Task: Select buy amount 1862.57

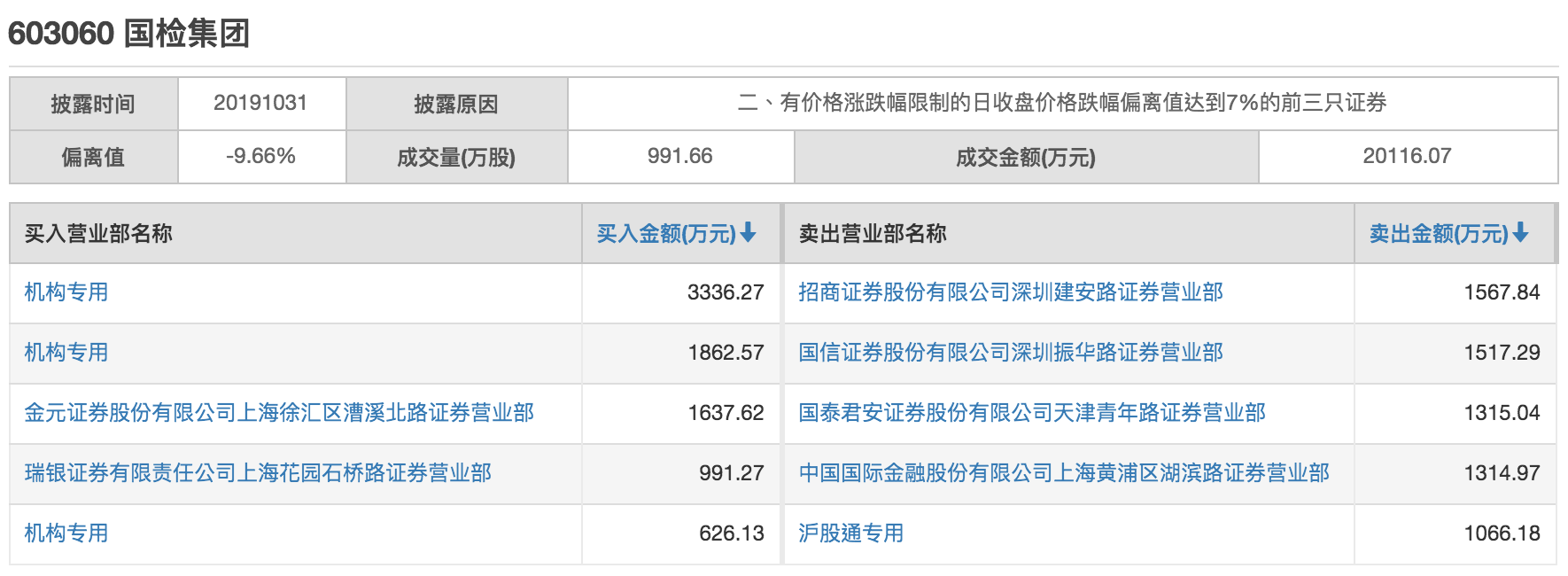Action: tap(726, 353)
